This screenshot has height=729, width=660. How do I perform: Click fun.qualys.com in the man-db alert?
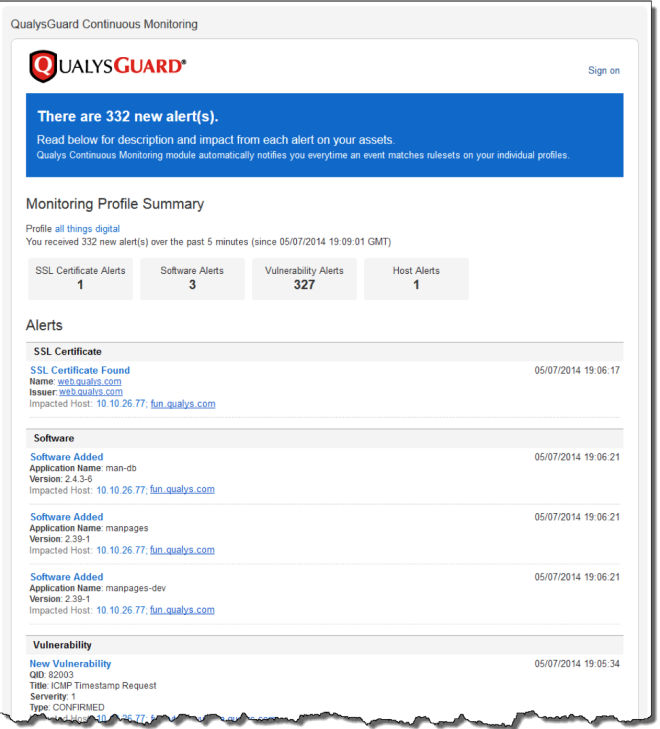182,490
